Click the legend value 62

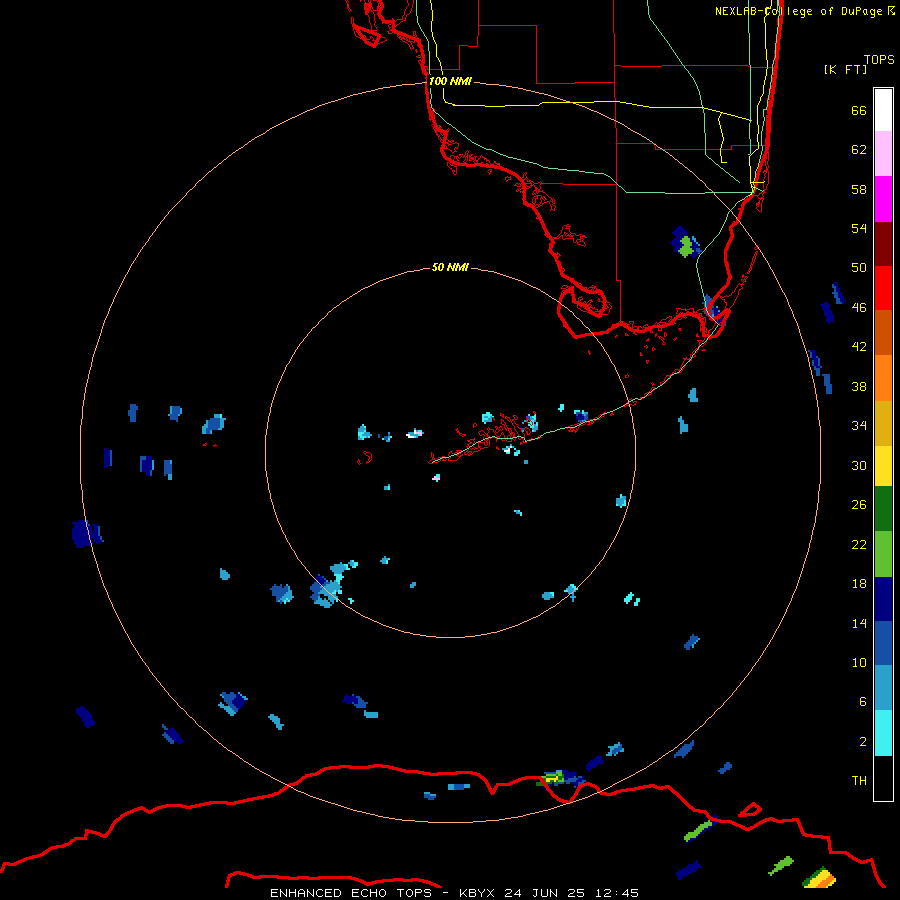pos(859,149)
